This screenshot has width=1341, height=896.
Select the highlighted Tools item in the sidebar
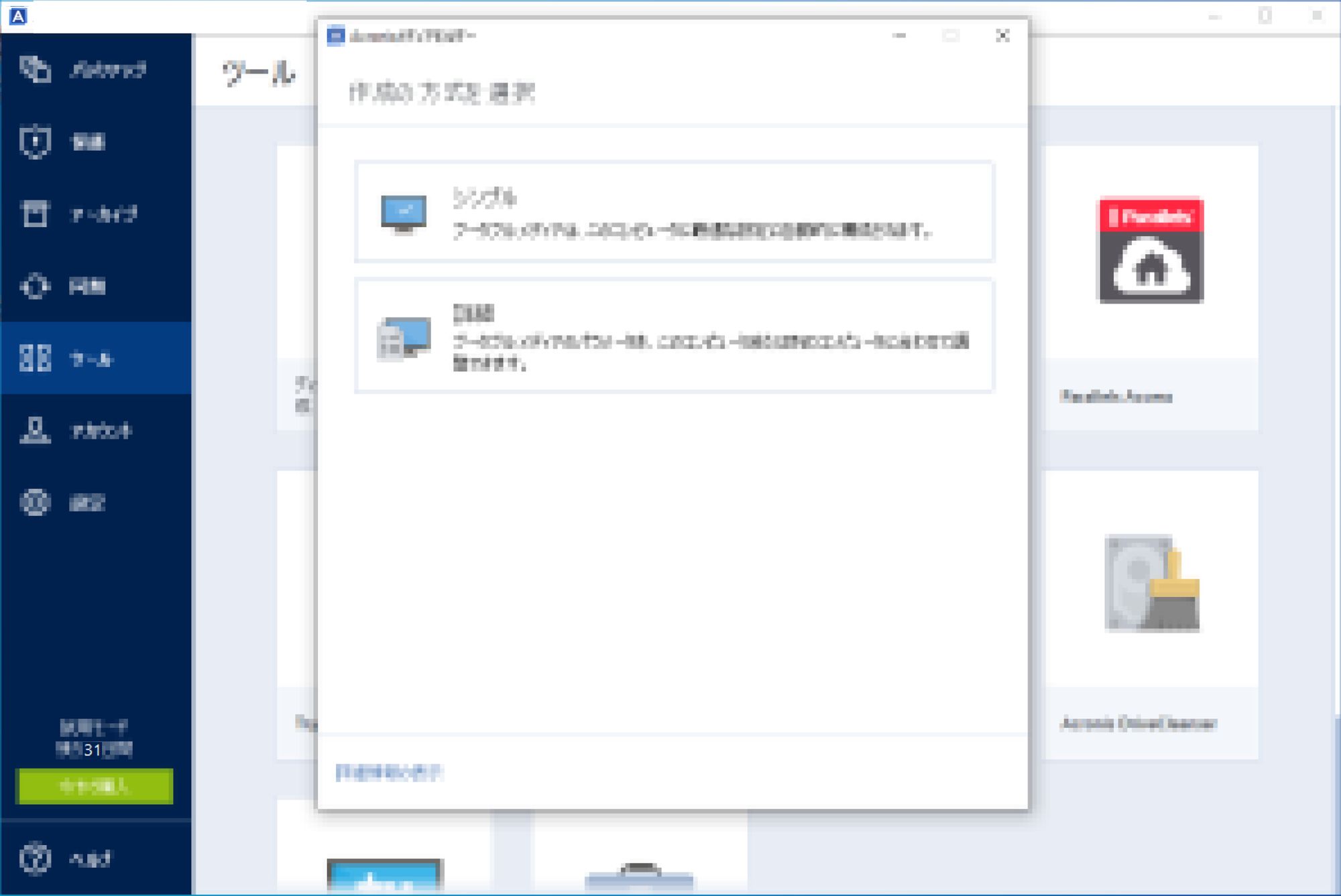95,358
